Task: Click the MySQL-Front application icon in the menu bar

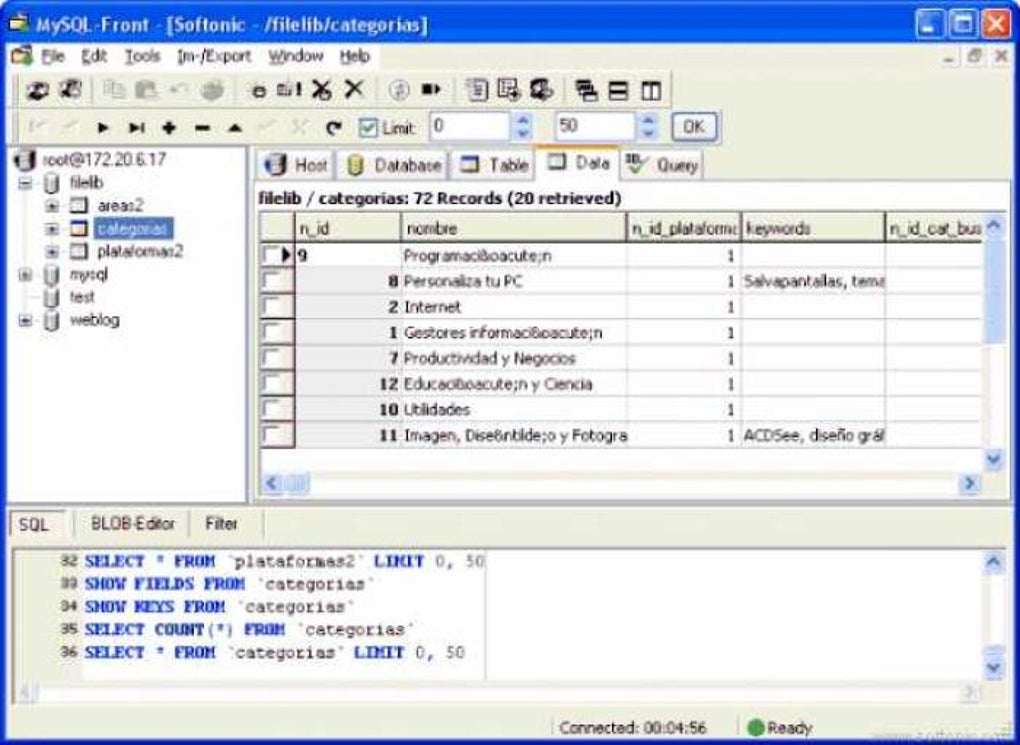Action: [21, 56]
